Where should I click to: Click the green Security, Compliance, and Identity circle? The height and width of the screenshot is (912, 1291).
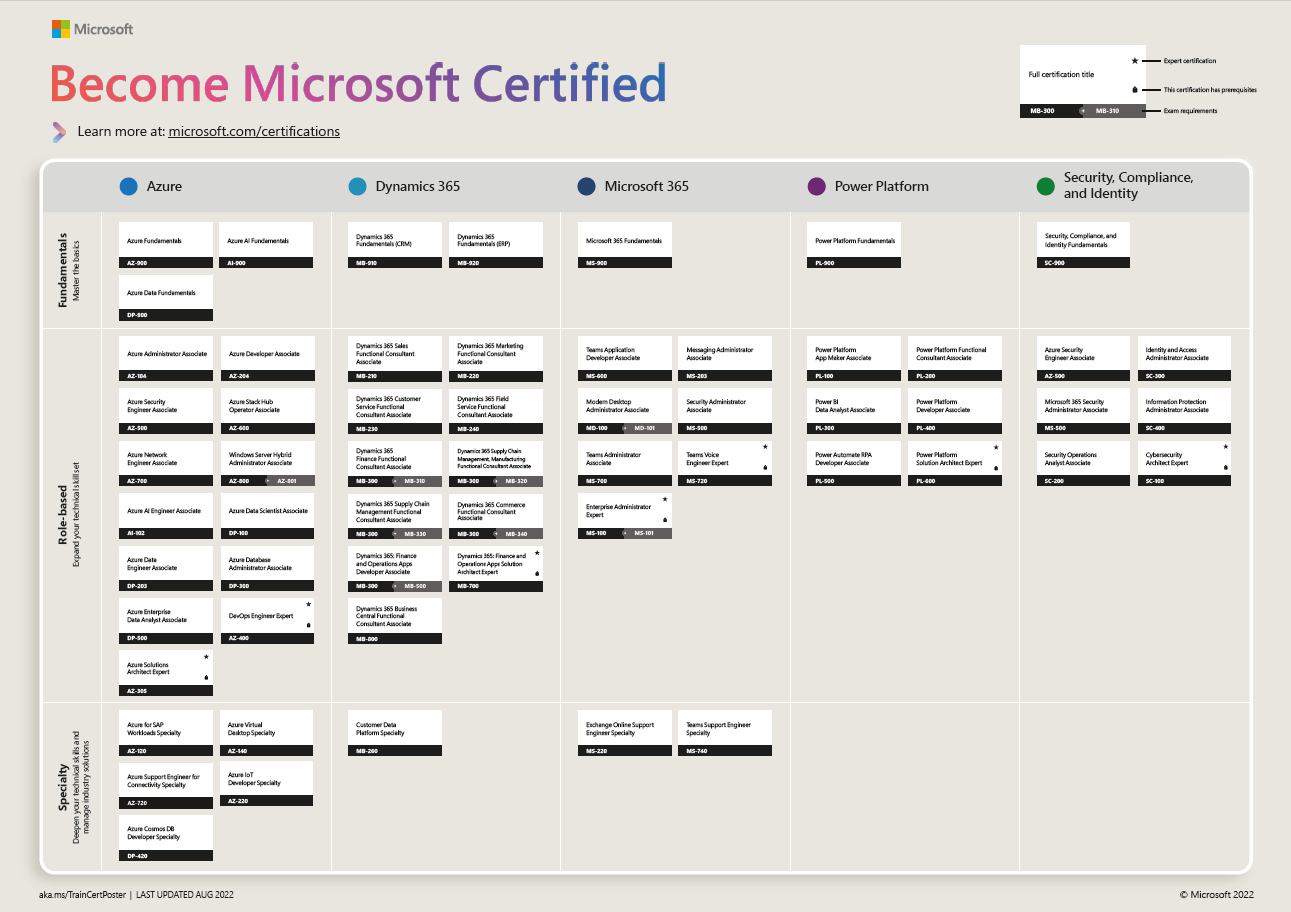coord(1046,186)
